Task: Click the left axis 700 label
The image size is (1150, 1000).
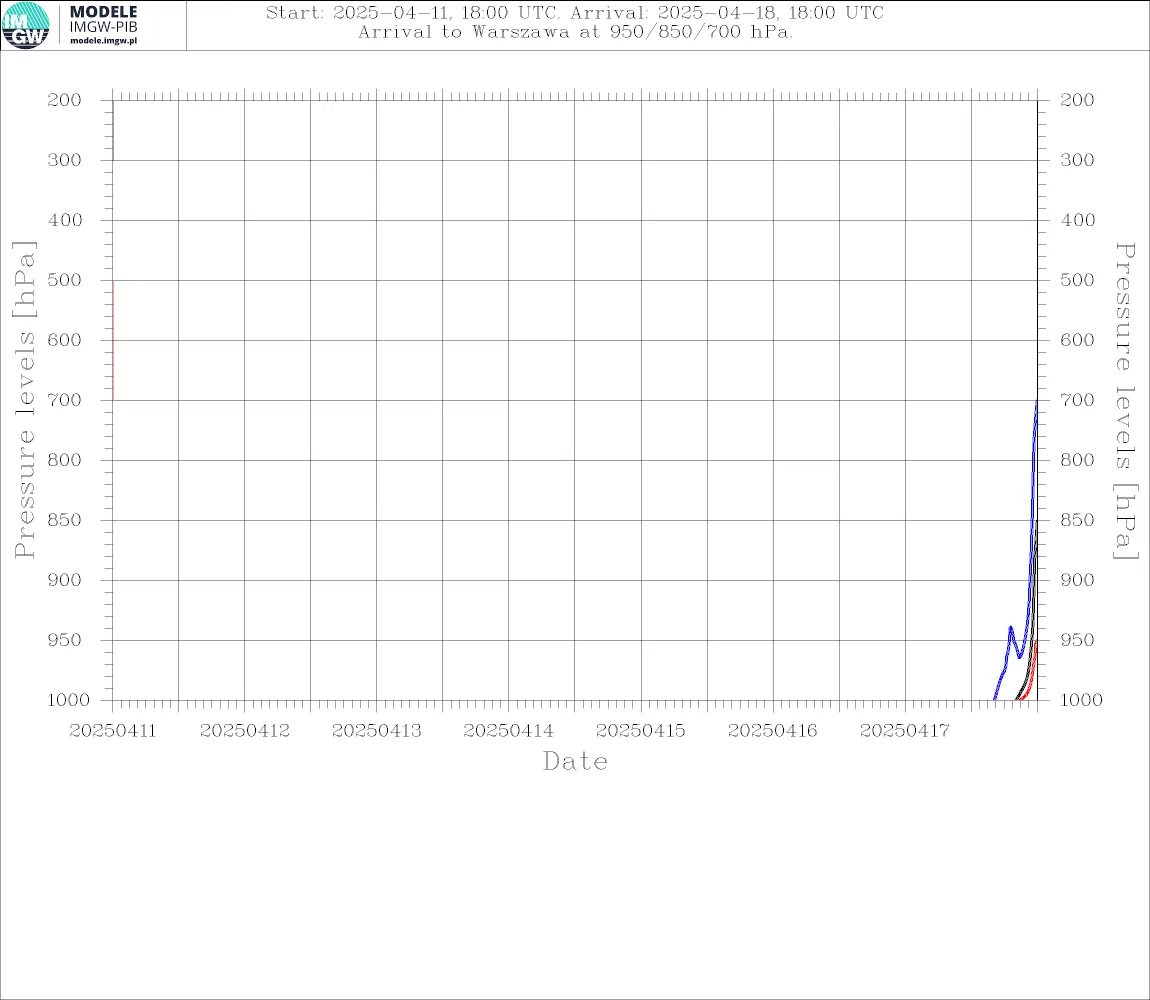Action: pos(65,401)
